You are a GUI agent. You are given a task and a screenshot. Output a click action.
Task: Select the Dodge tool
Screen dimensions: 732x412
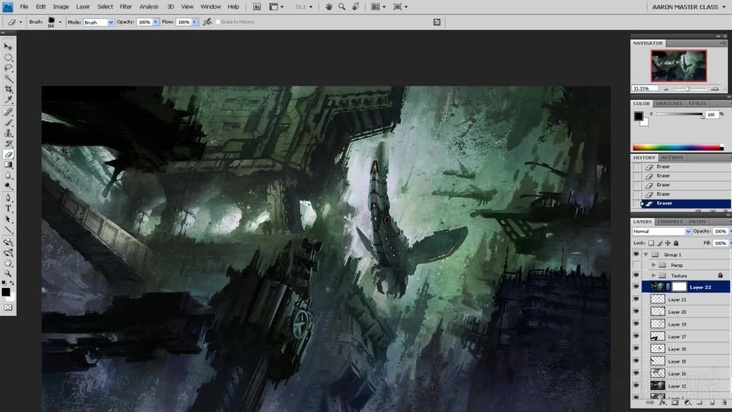coord(8,186)
